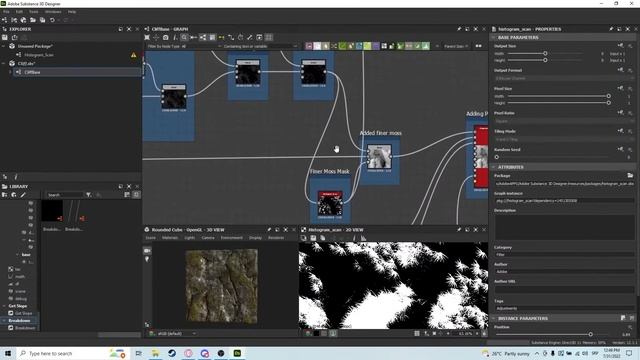Click the tiling grid icon in 2D view footer
This screenshot has height=360, width=640.
(x=417, y=333)
